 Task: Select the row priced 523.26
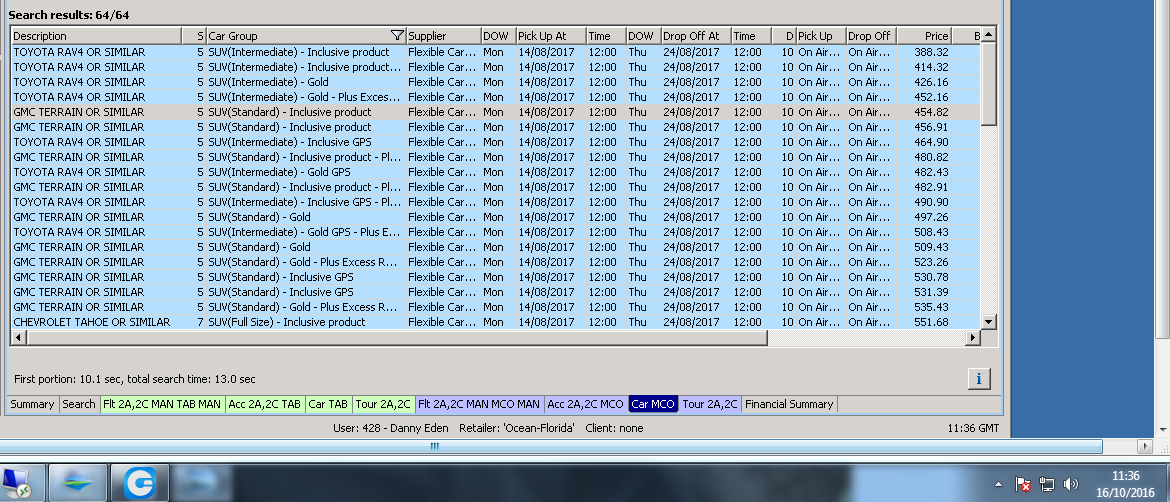[495, 262]
